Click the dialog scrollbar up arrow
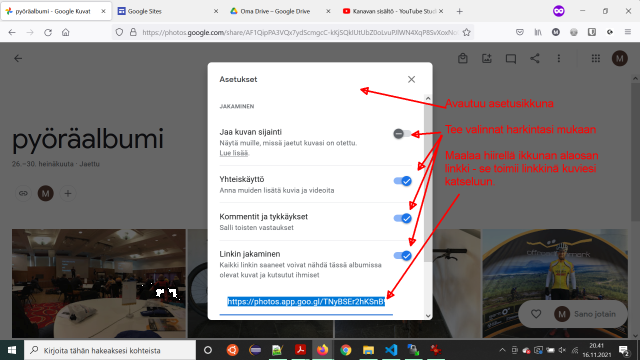Screen dimensions: 640x360 coord(427,98)
